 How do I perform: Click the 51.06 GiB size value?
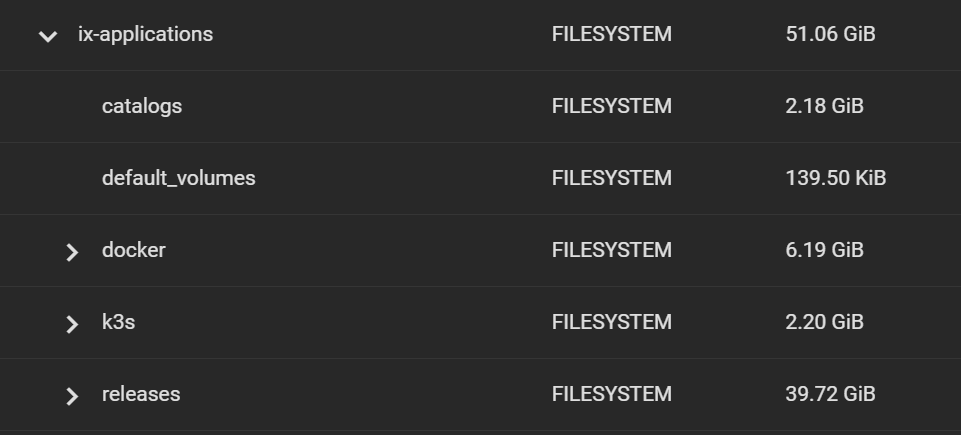click(830, 34)
